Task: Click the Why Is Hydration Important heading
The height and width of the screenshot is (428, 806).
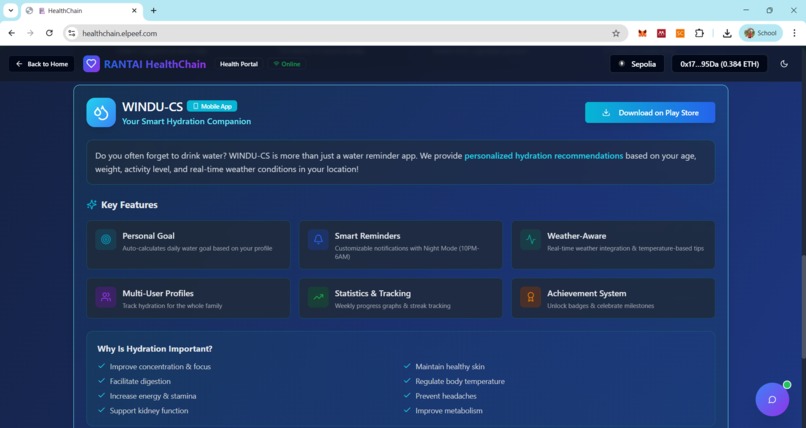Action: 155,349
